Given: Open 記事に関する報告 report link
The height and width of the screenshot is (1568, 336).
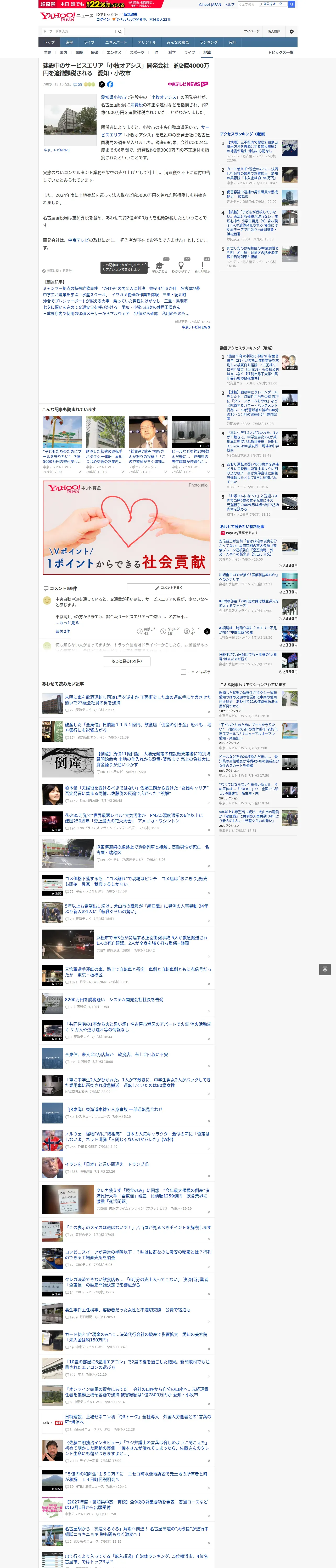Looking at the screenshot, I should (57, 271).
